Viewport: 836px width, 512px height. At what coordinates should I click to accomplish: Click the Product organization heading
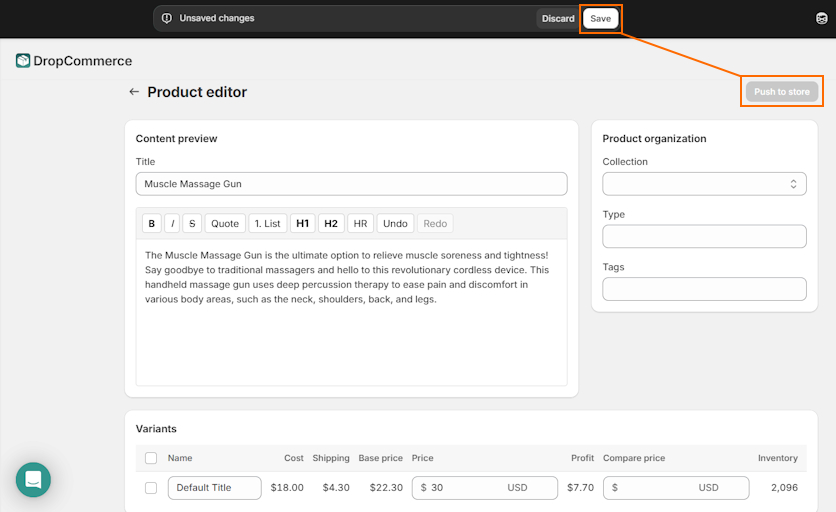[x=654, y=139]
